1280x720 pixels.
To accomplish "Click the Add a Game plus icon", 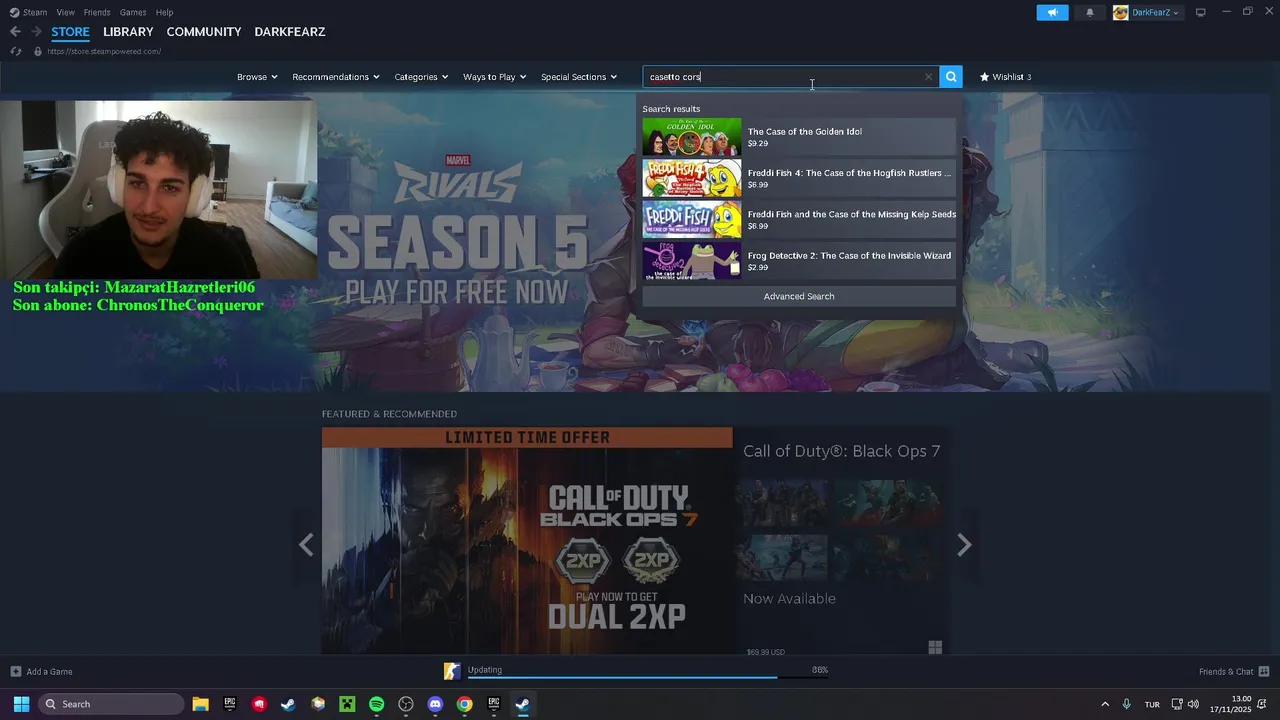I will 15,671.
